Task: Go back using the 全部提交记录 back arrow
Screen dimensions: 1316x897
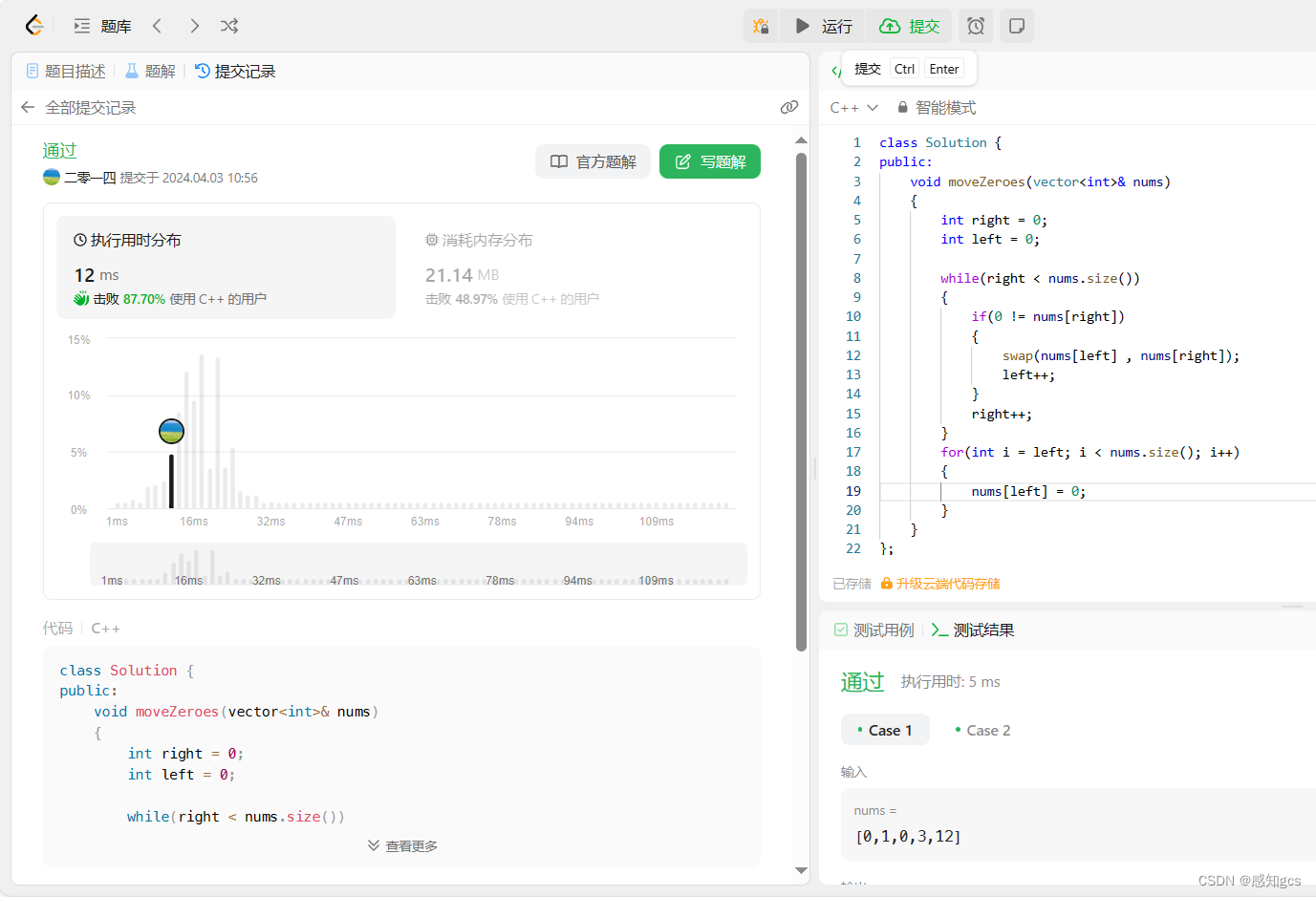Action: coord(27,107)
